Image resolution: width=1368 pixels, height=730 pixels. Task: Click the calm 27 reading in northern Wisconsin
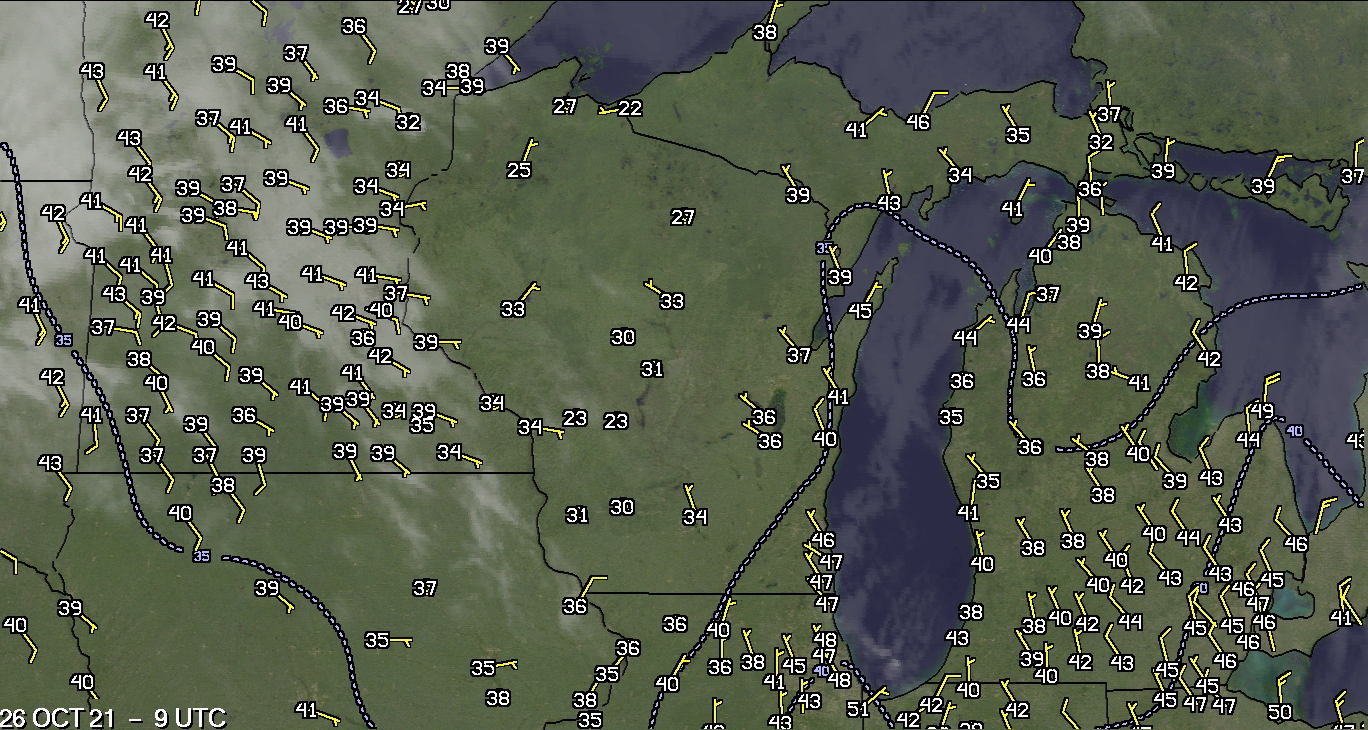coord(683,217)
